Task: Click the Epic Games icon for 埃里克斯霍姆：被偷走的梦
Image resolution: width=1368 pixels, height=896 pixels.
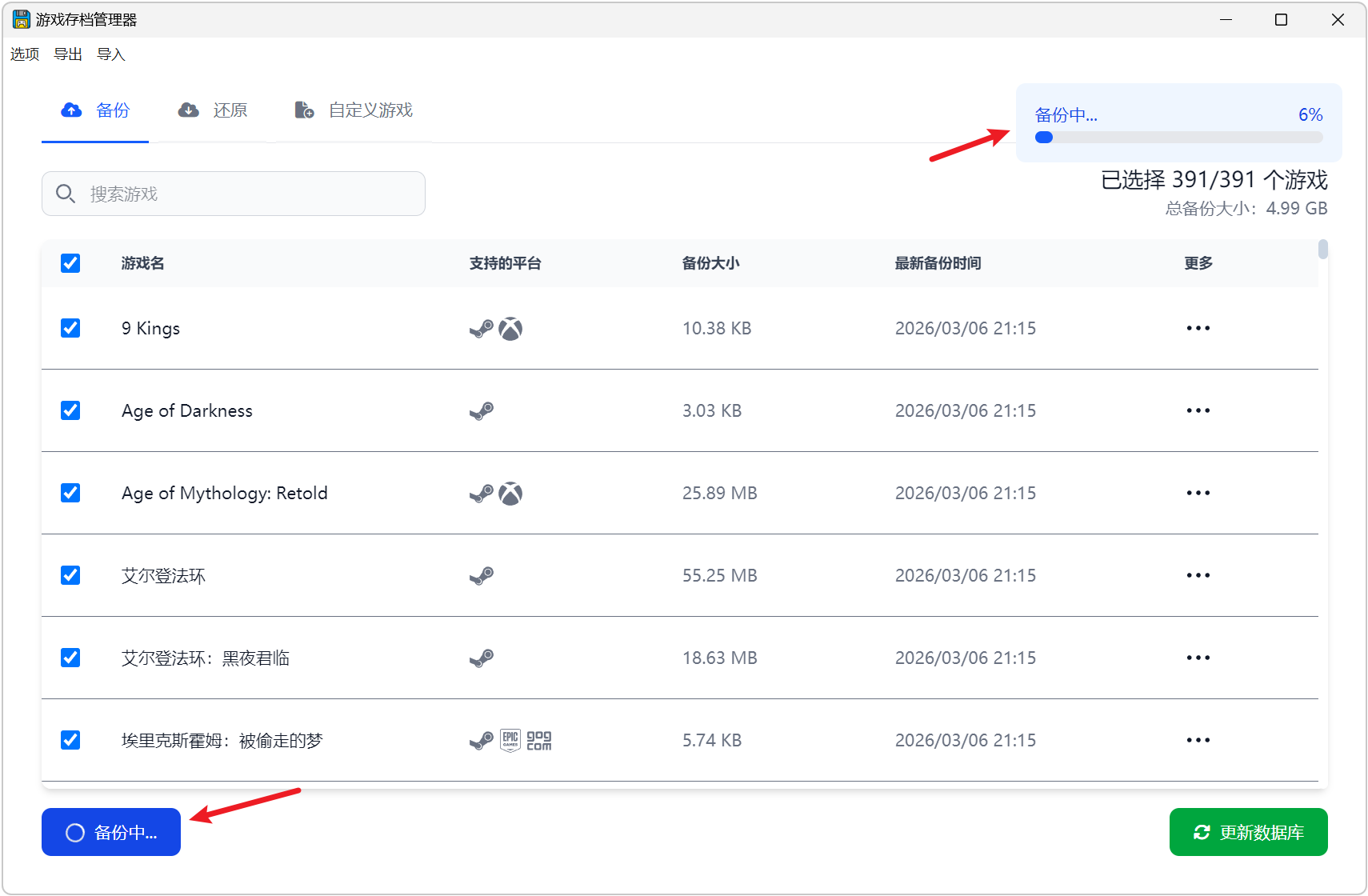Action: [x=510, y=741]
